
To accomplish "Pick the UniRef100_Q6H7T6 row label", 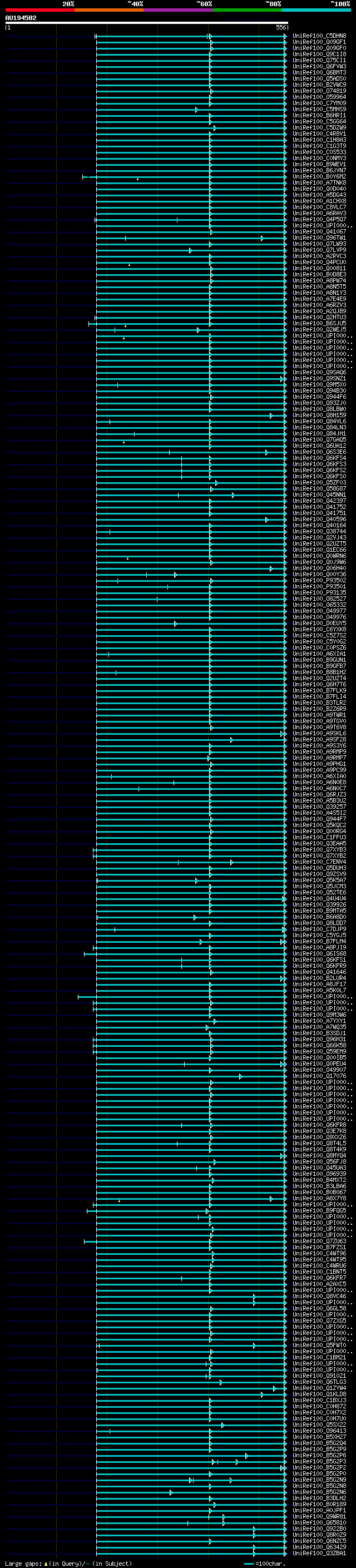I will coord(319,684).
